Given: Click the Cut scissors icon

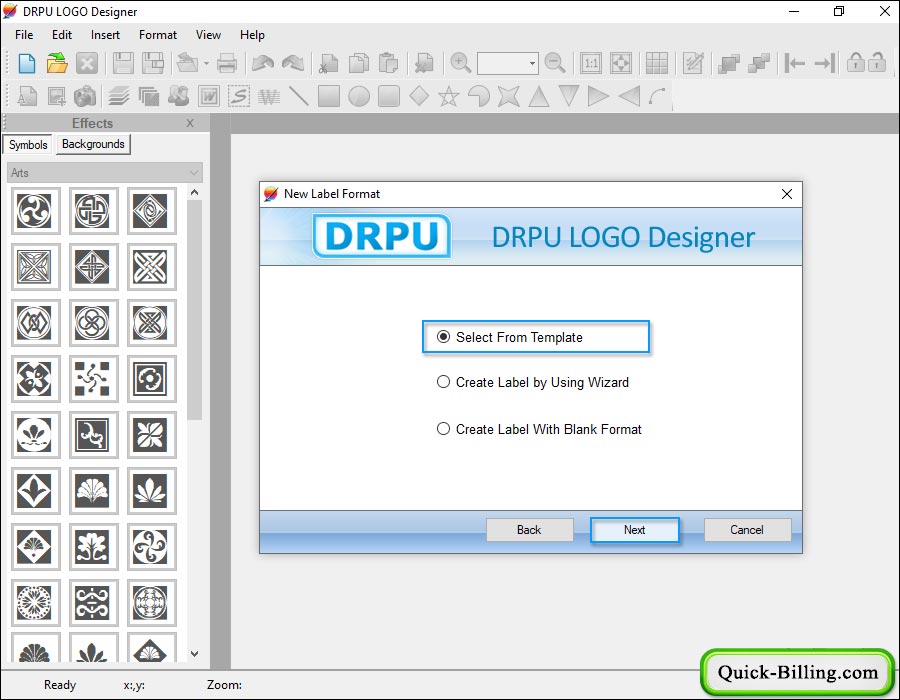Looking at the screenshot, I should [x=329, y=63].
